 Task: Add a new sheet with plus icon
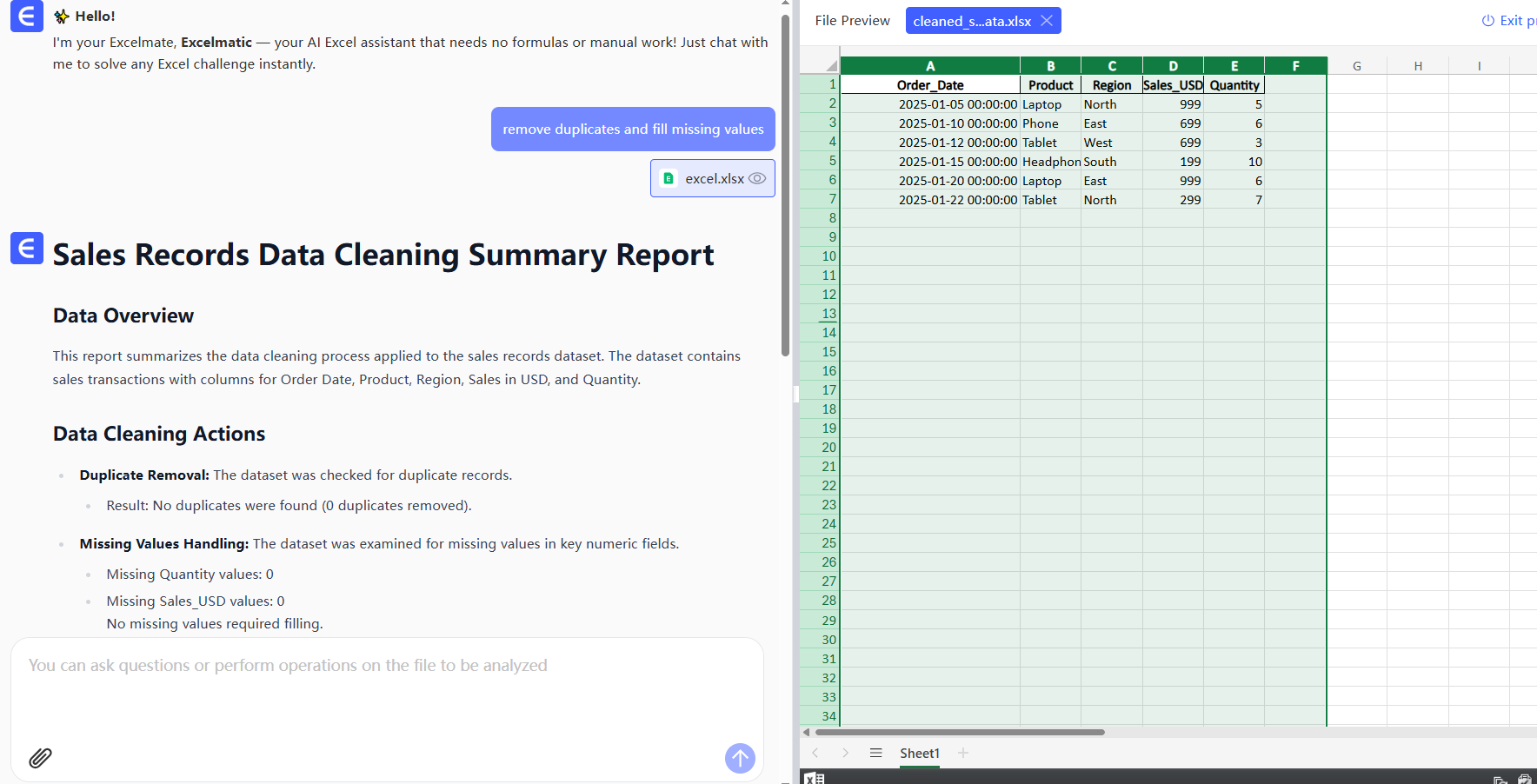click(963, 753)
